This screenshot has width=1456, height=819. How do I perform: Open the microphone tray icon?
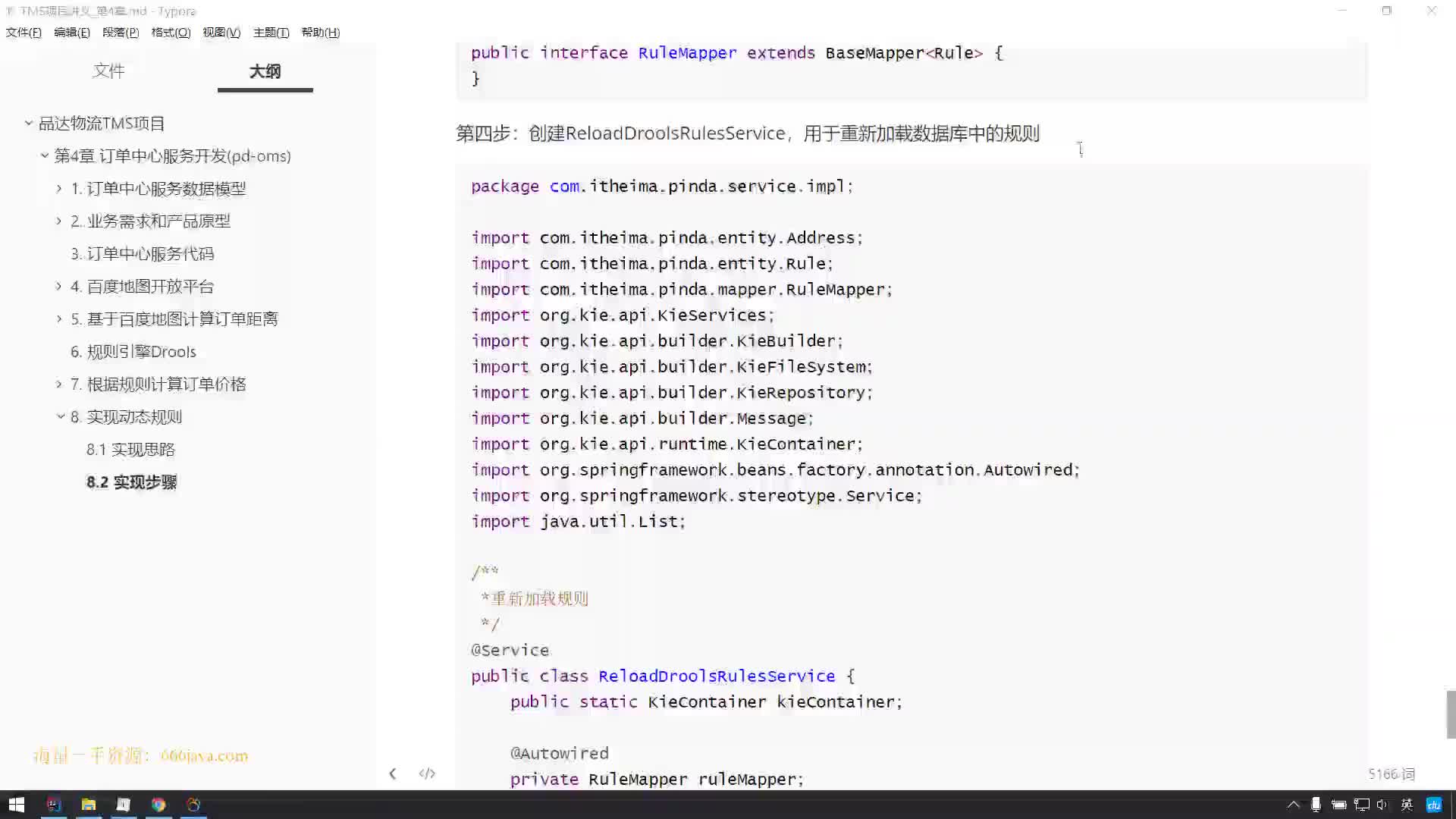click(x=1316, y=805)
